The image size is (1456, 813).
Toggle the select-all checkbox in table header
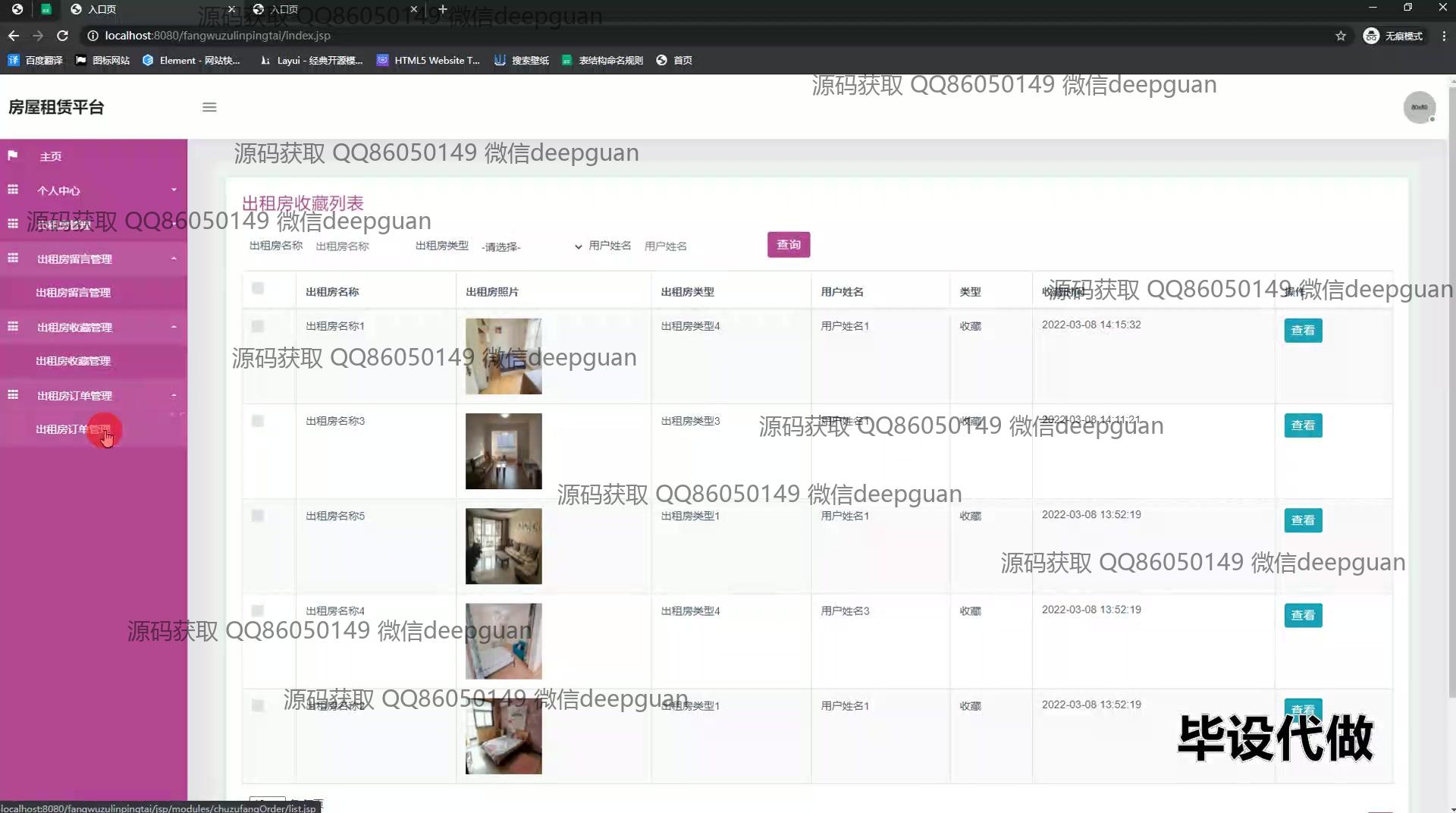click(258, 288)
